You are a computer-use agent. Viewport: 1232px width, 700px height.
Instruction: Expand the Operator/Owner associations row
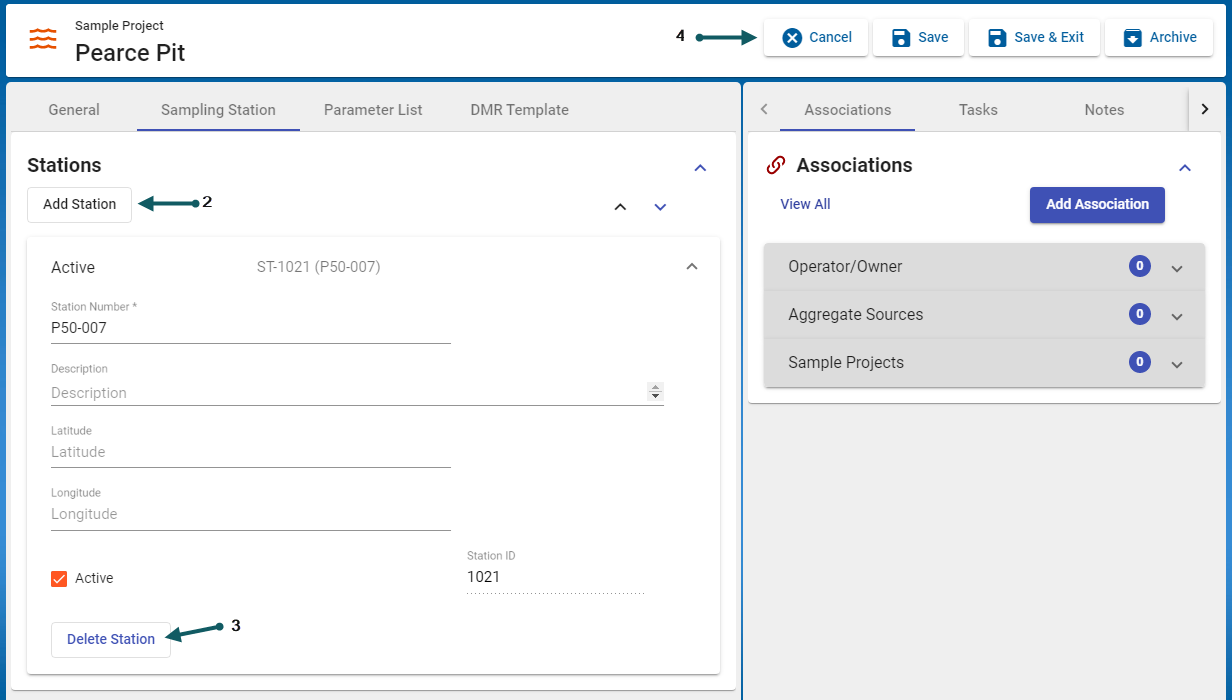coord(1177,268)
